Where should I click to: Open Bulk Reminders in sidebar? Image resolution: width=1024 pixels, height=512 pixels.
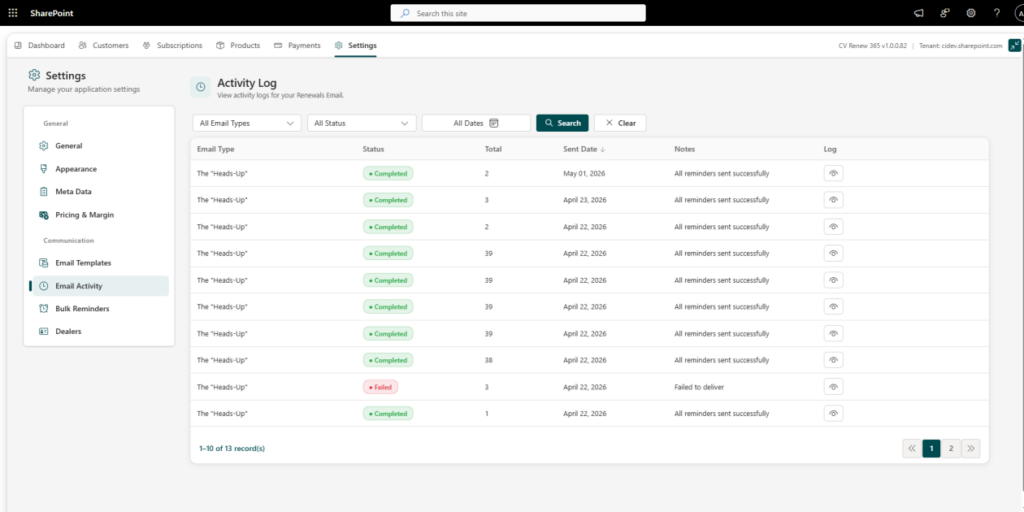point(99,308)
